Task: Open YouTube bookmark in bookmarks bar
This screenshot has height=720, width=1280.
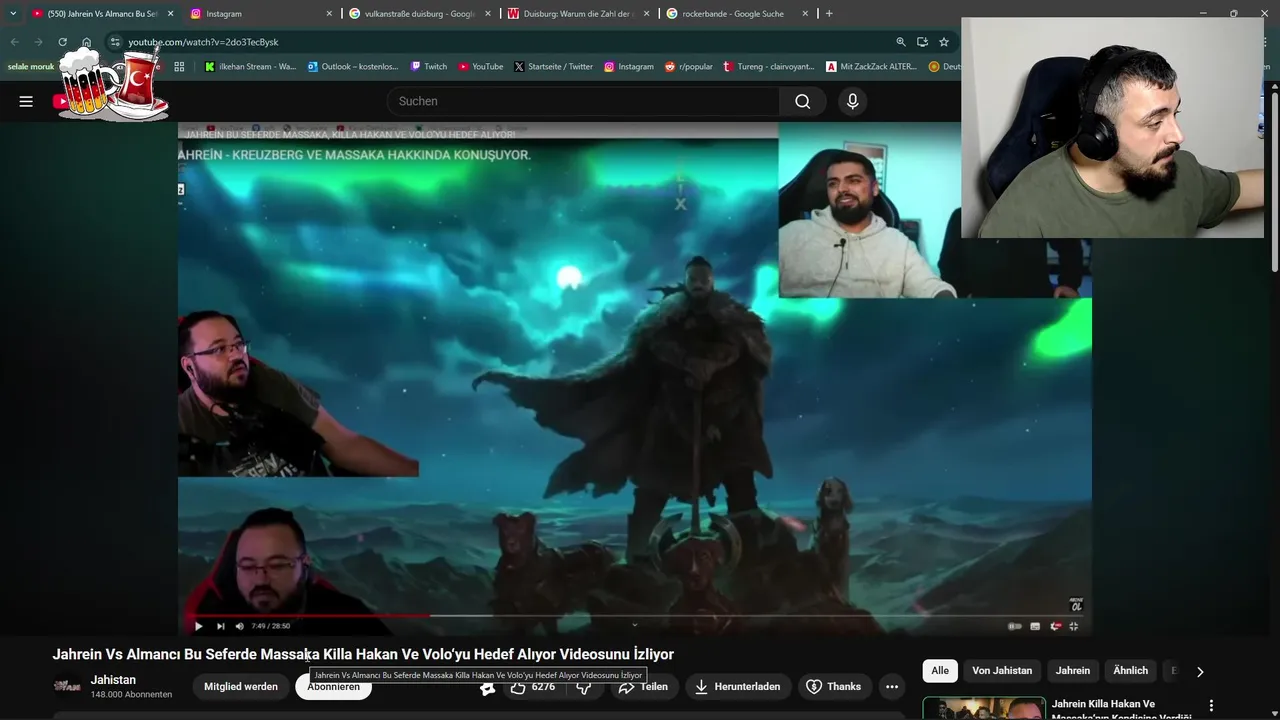Action: coord(481,67)
